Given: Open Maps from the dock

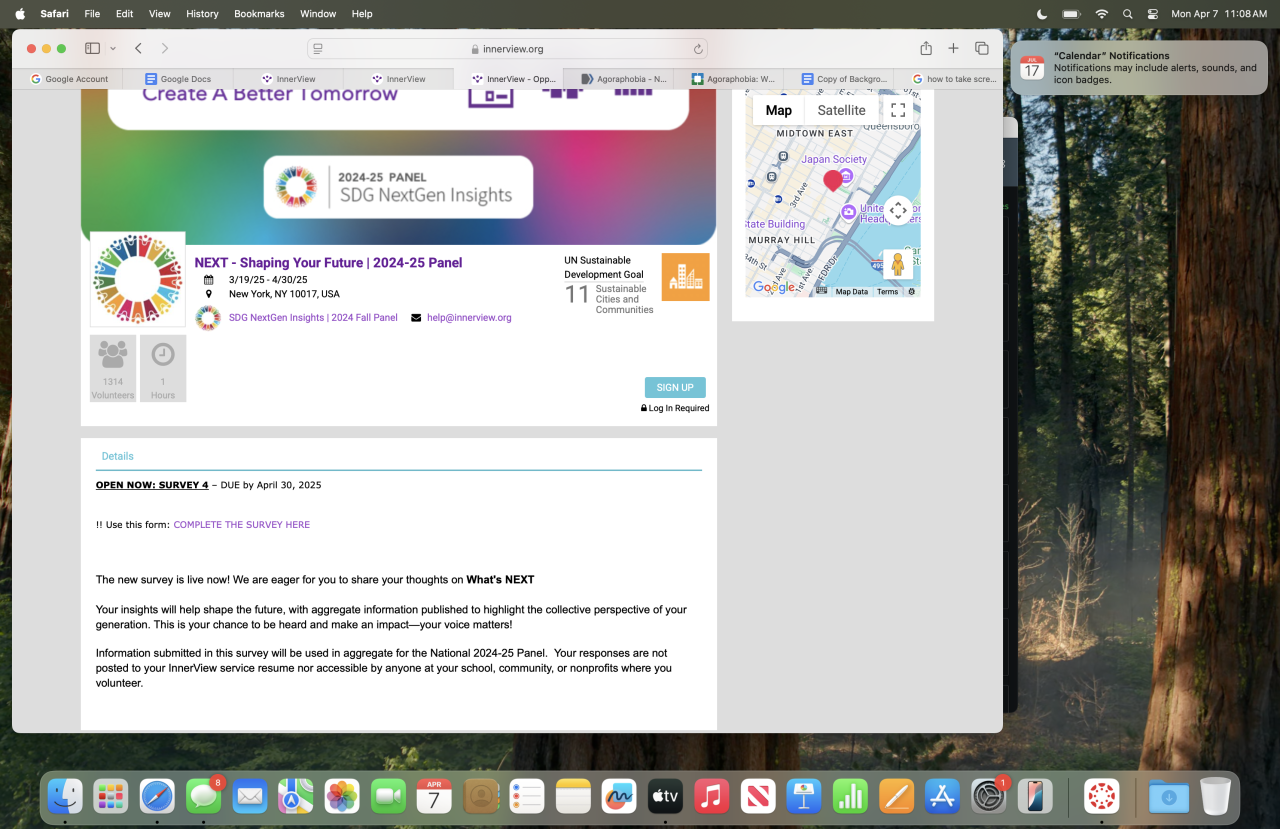Looking at the screenshot, I should tap(295, 796).
